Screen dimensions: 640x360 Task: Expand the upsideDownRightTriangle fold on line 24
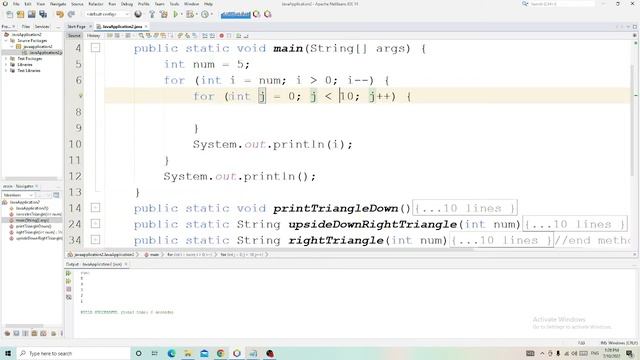pos(95,224)
